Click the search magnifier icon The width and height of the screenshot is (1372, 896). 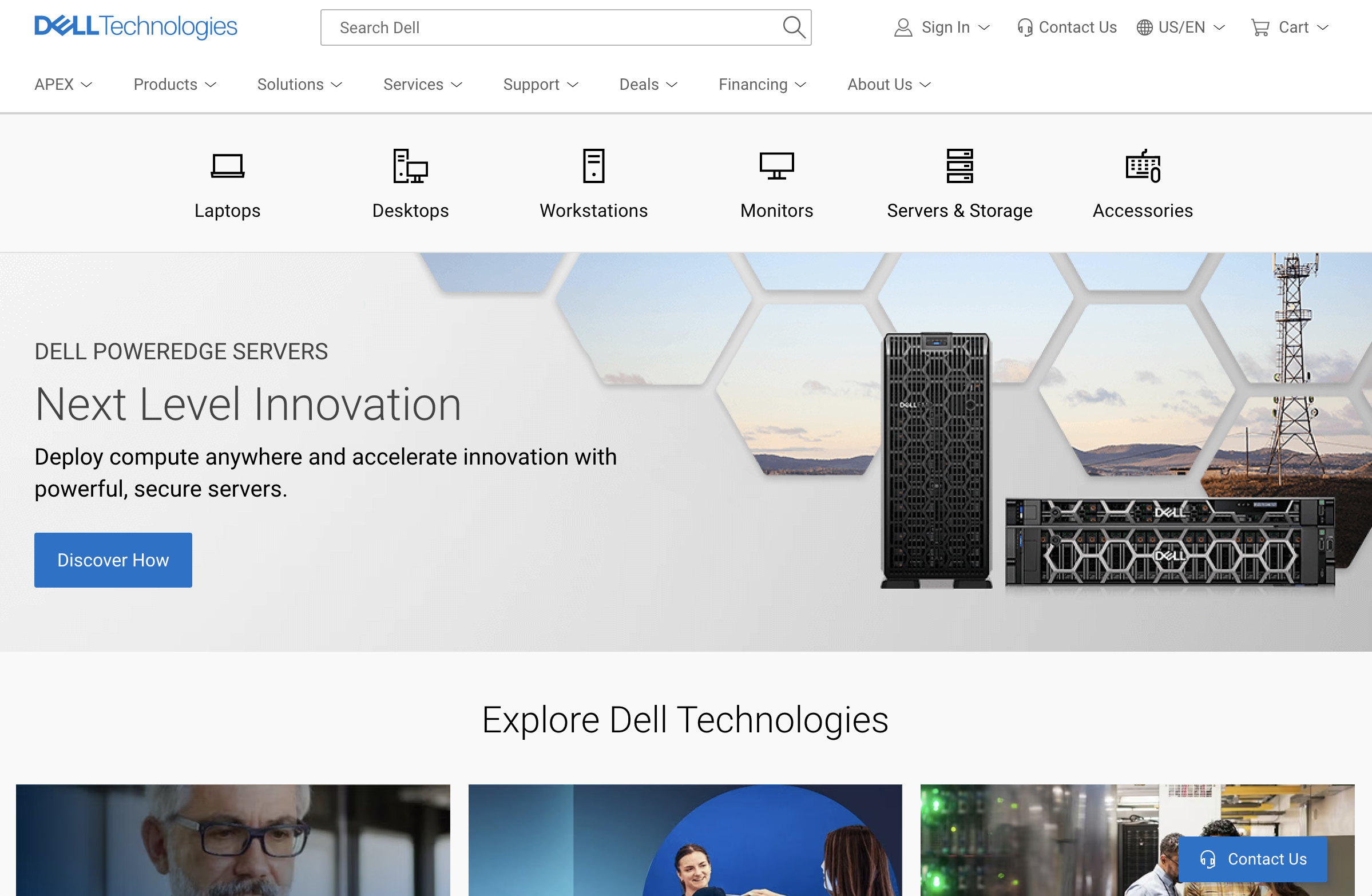pyautogui.click(x=793, y=27)
